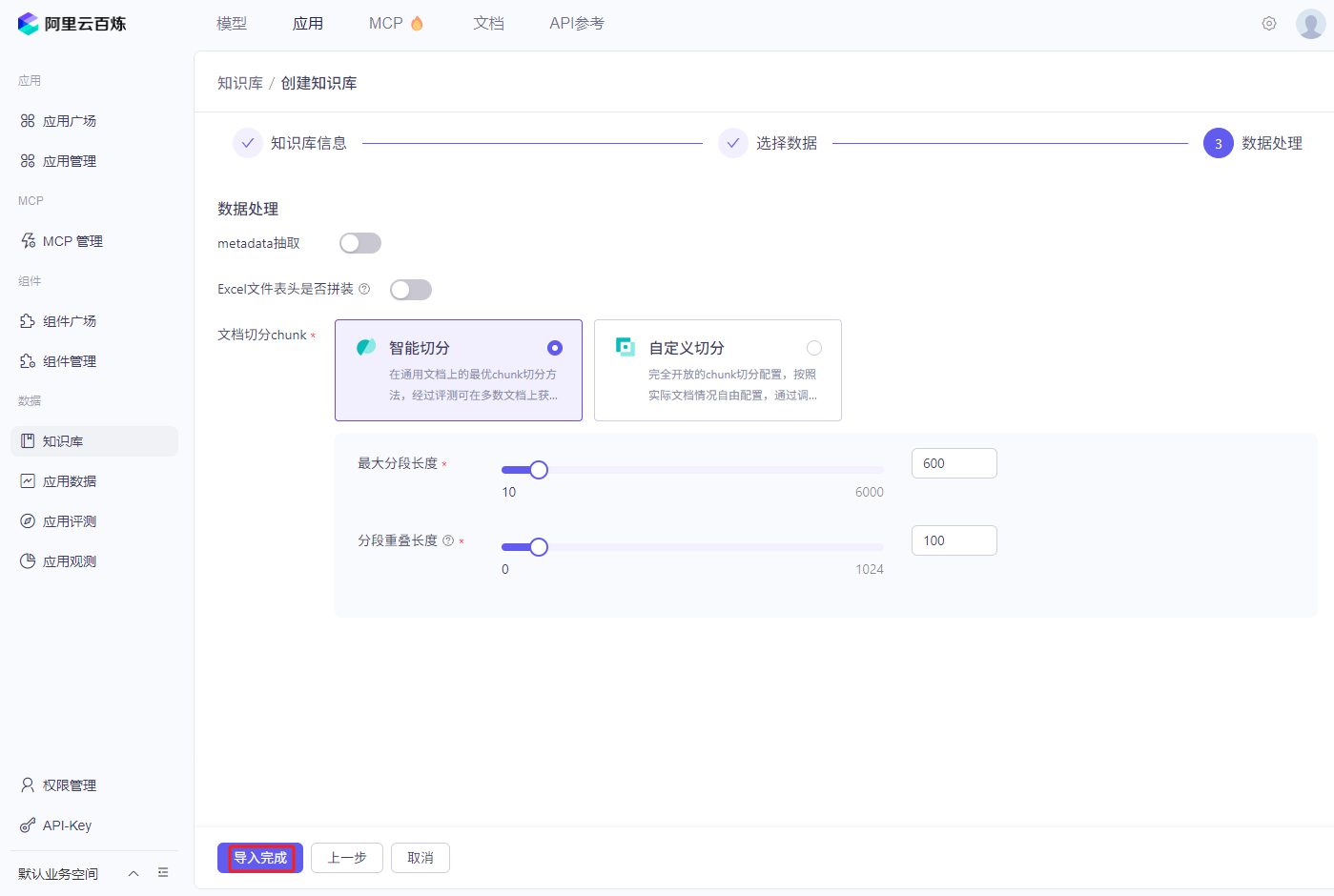Click the sidebar collapse icon

[163, 873]
